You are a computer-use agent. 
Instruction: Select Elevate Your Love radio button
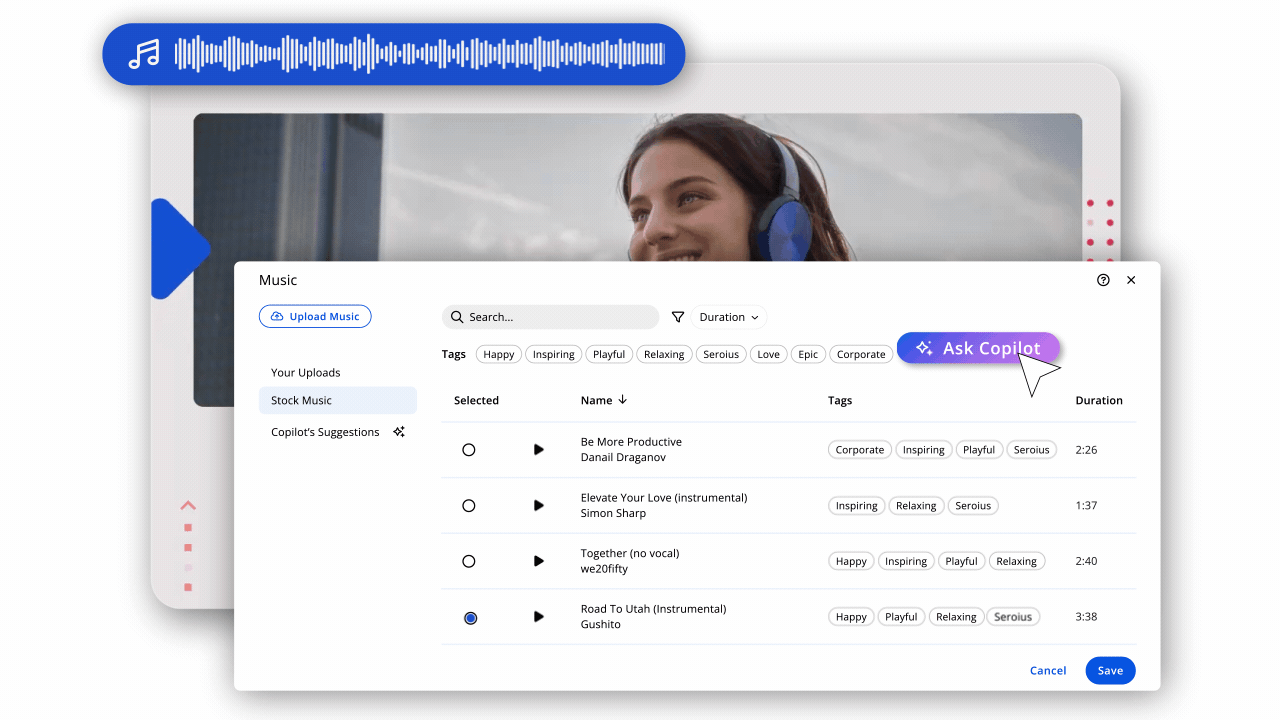click(469, 506)
